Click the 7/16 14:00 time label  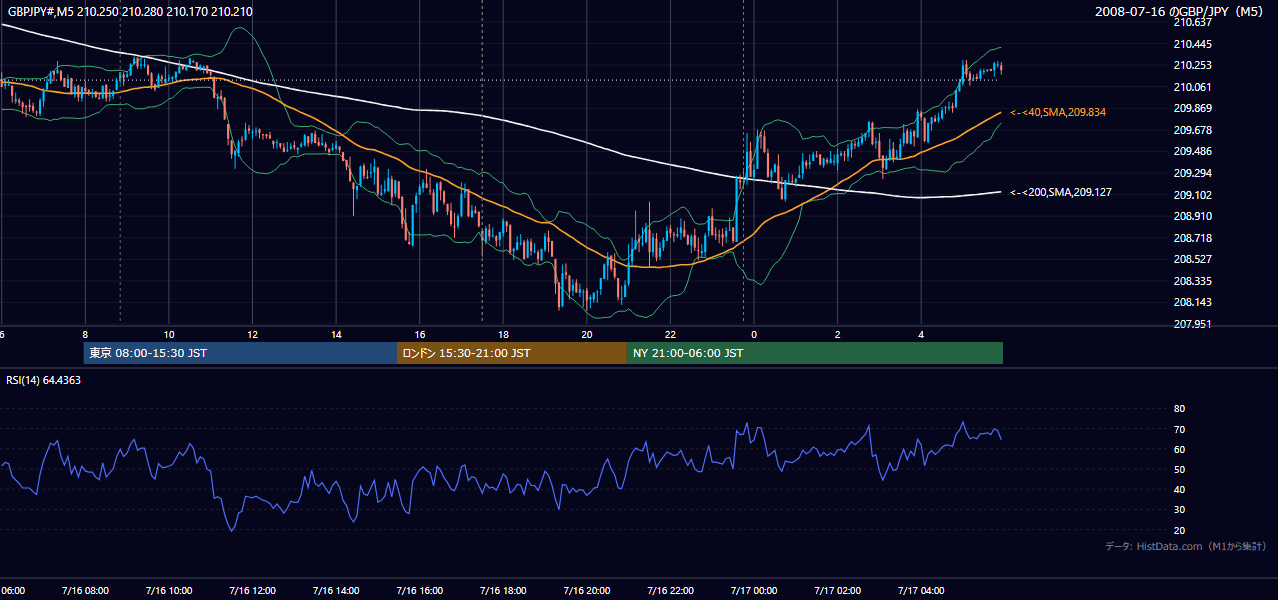[336, 590]
